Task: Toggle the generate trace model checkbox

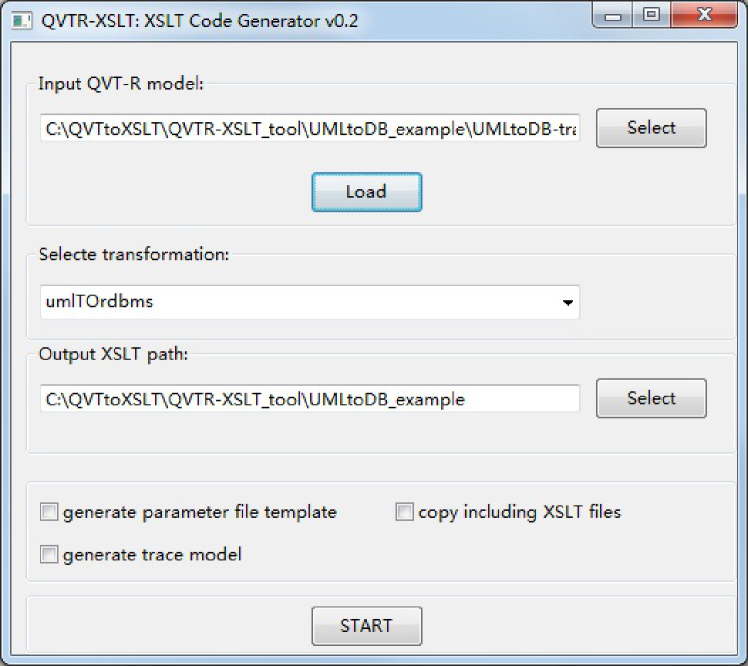Action: click(x=49, y=555)
